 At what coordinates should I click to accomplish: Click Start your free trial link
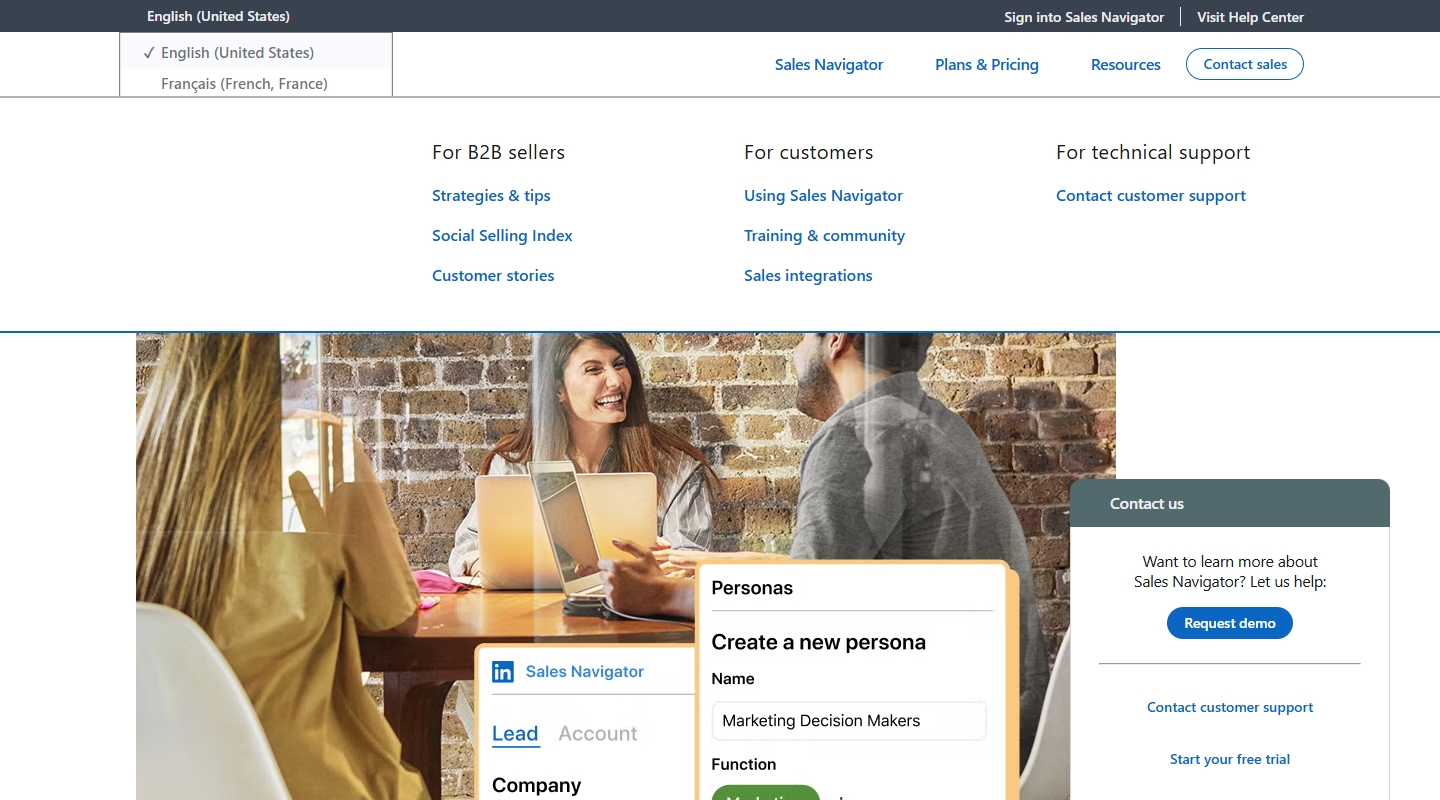(1230, 759)
